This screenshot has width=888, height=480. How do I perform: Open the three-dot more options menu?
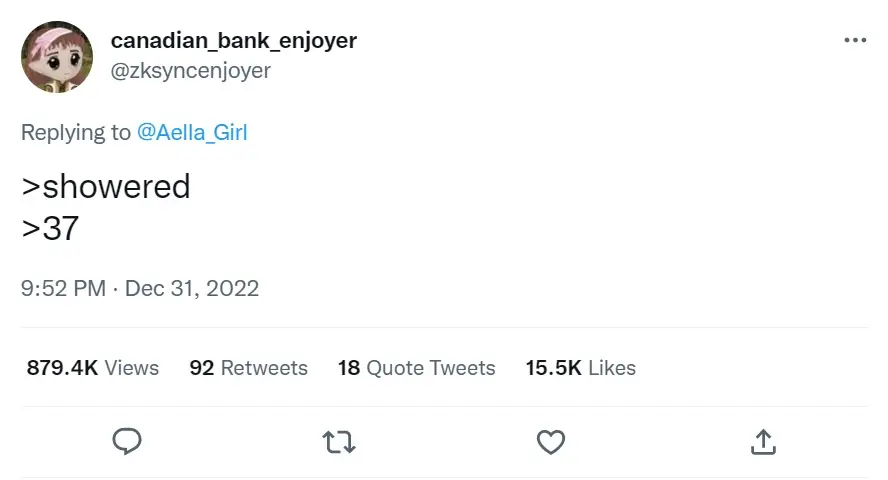pos(855,40)
